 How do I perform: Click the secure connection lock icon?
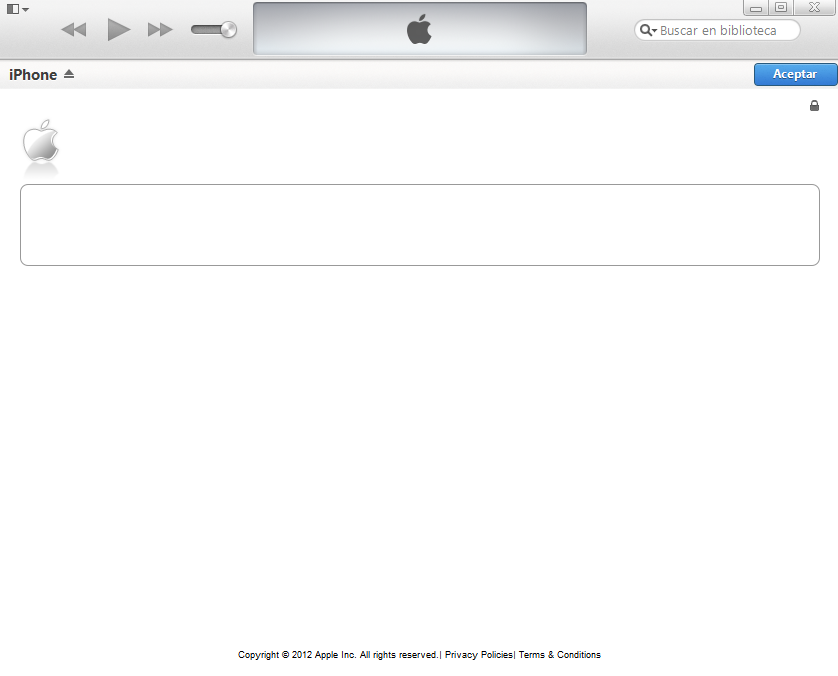[814, 105]
